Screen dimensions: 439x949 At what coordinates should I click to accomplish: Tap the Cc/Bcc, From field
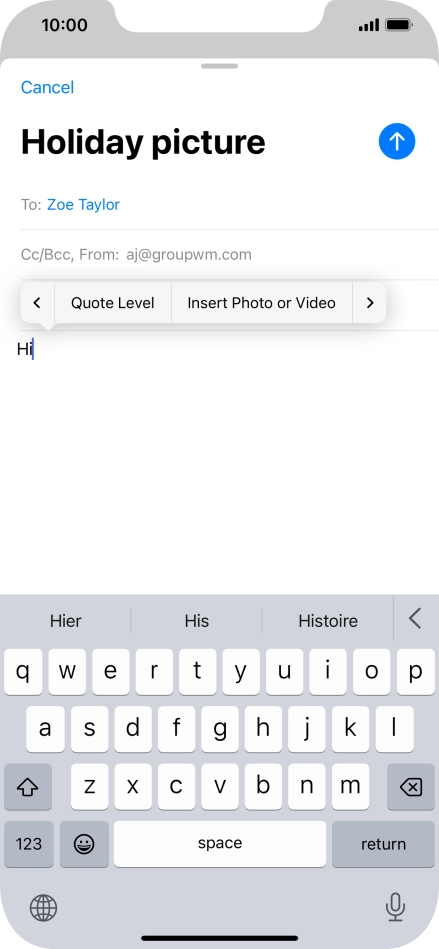pos(229,255)
